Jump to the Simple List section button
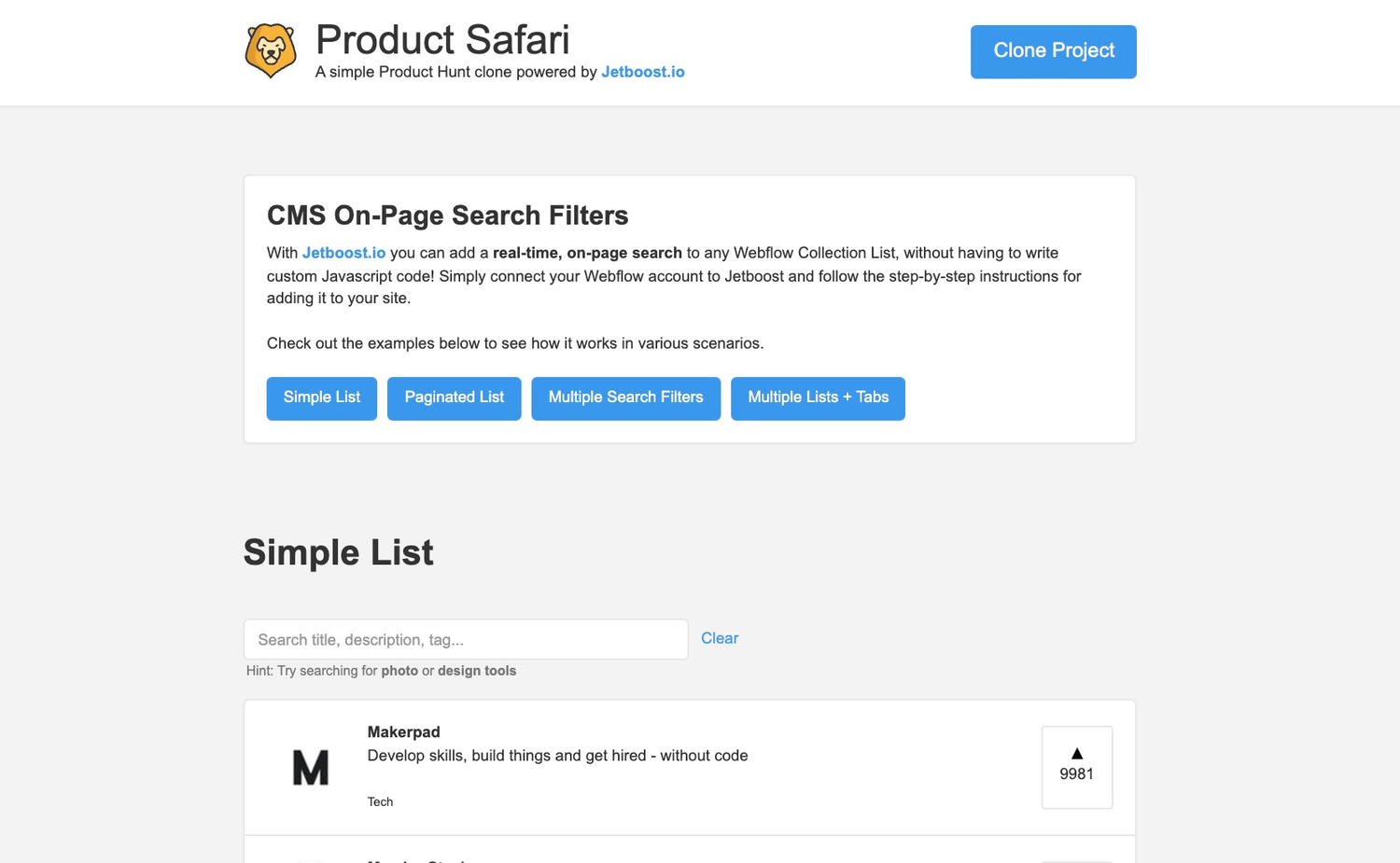This screenshot has height=863, width=1400. (322, 398)
